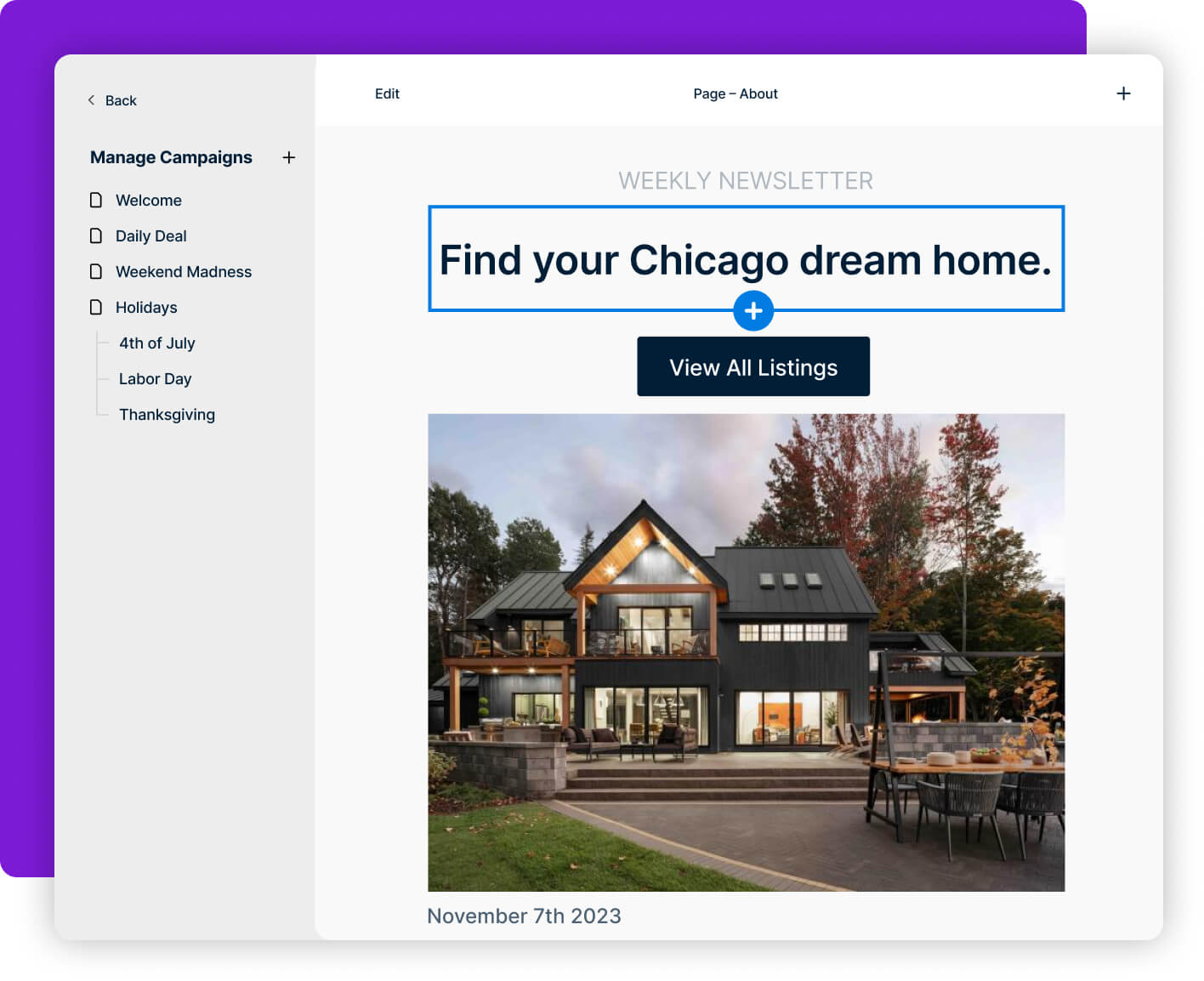1204x981 pixels.
Task: Select the Chicago dream home headline block
Action: pos(746,259)
